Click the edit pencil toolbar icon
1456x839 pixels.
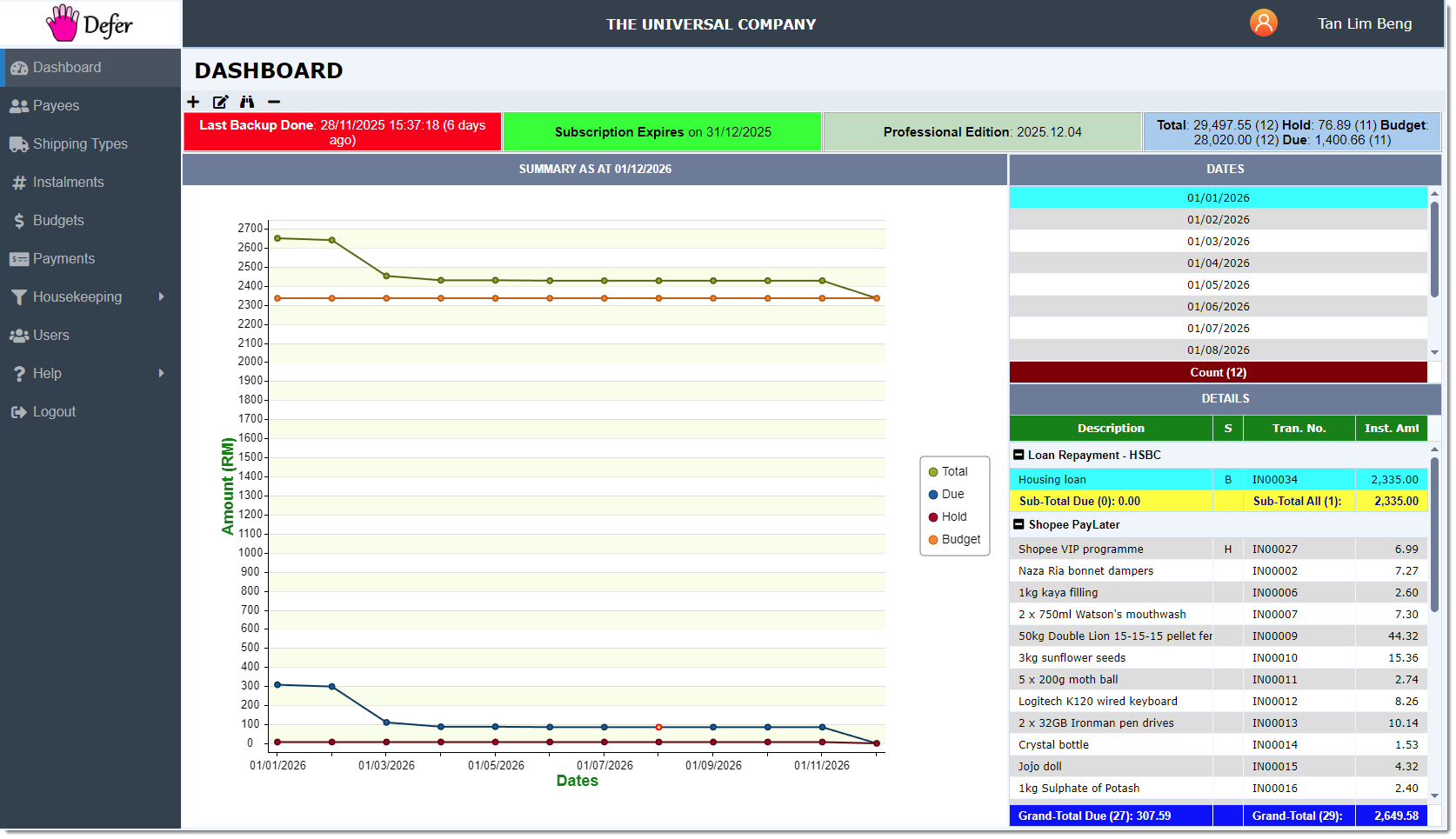[220, 103]
